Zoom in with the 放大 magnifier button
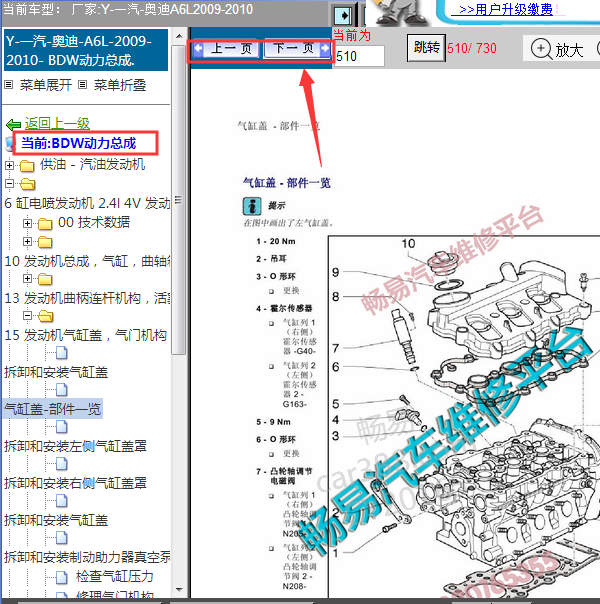The height and width of the screenshot is (604, 600). (x=557, y=49)
